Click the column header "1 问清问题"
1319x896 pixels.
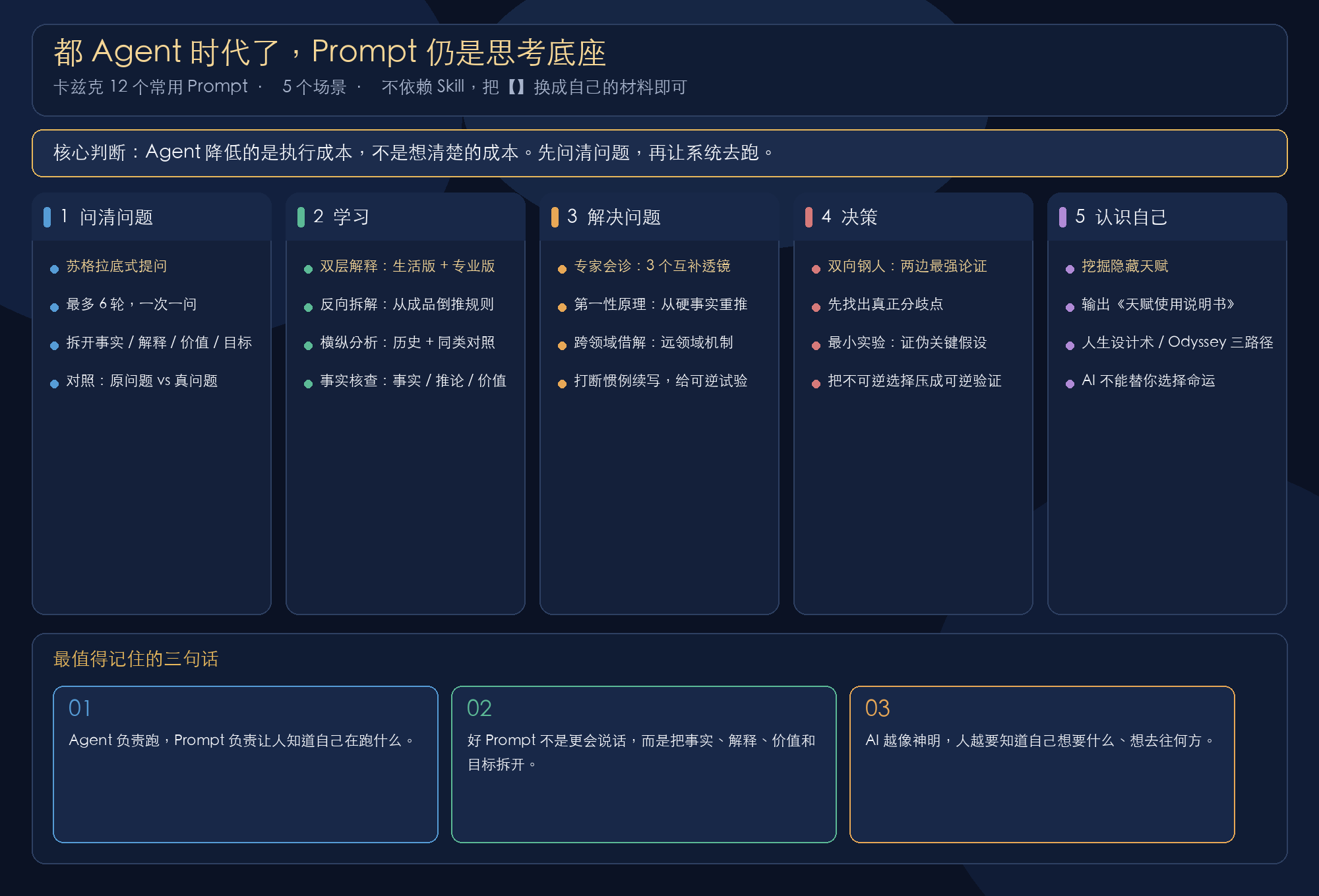coord(152,217)
